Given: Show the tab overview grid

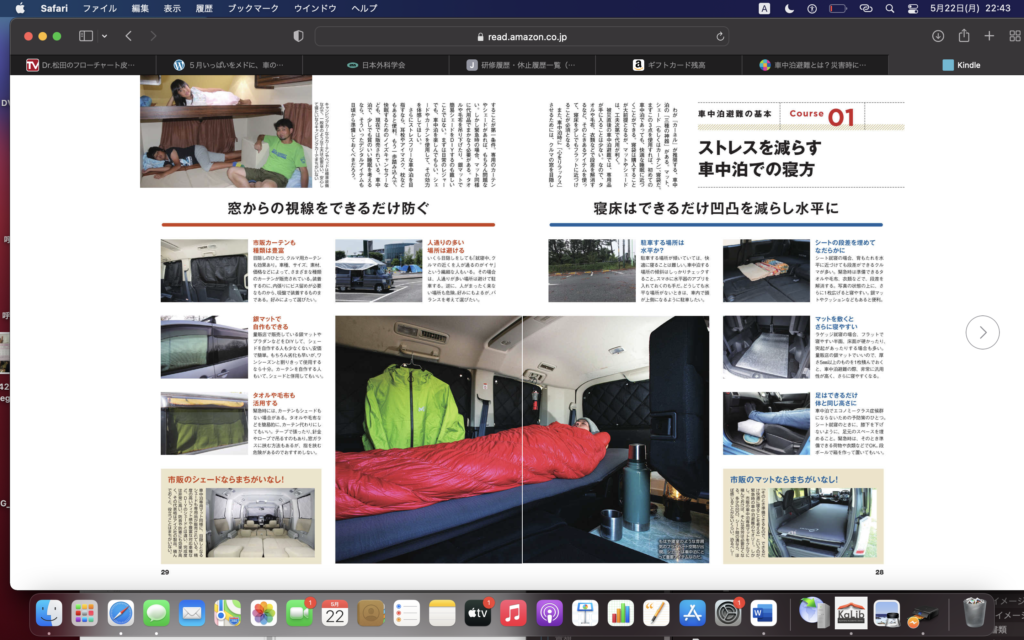Looking at the screenshot, I should [x=1014, y=36].
